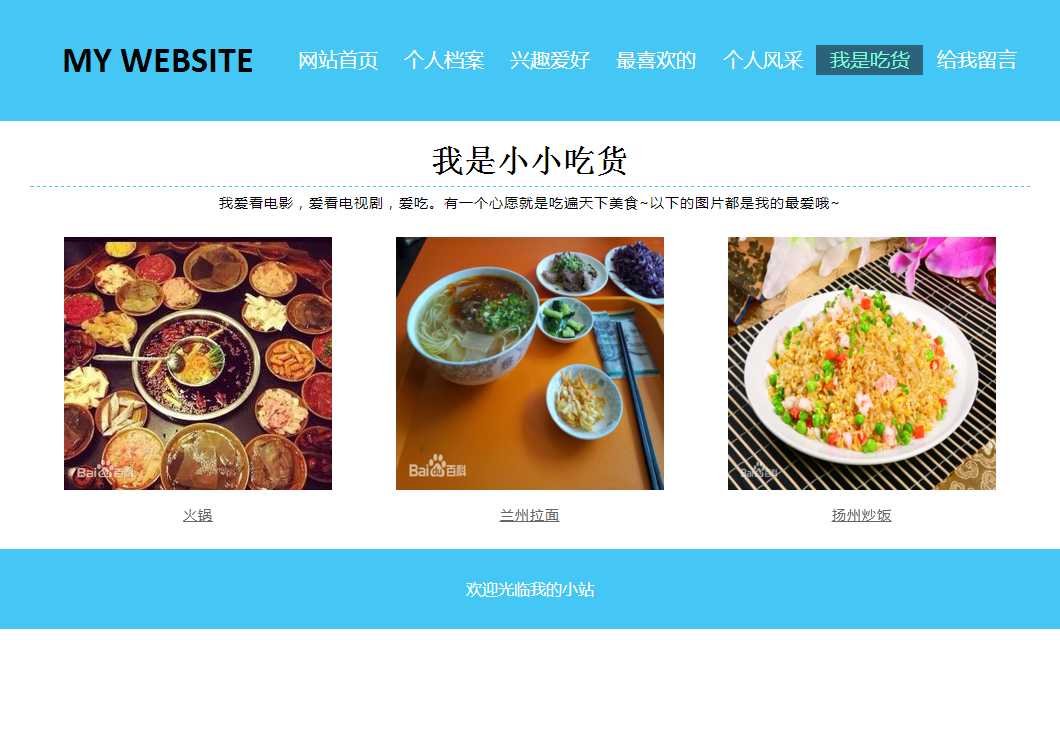The width and height of the screenshot is (1060, 734).
Task: Follow the 兰州拉面 caption link
Action: point(530,516)
